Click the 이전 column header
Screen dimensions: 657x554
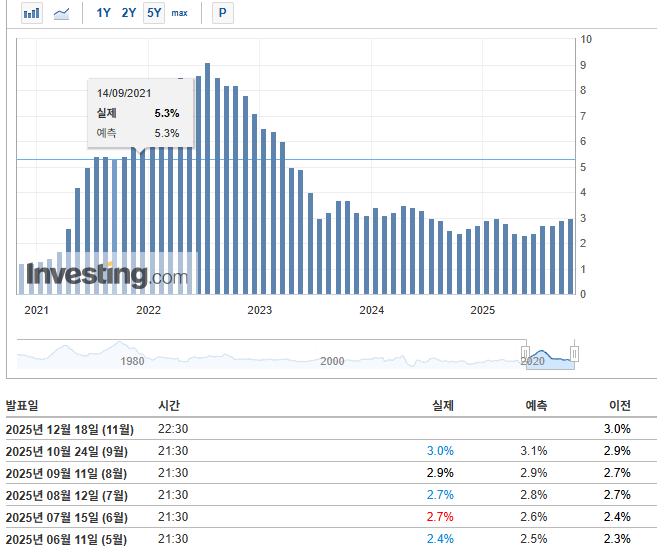620,406
